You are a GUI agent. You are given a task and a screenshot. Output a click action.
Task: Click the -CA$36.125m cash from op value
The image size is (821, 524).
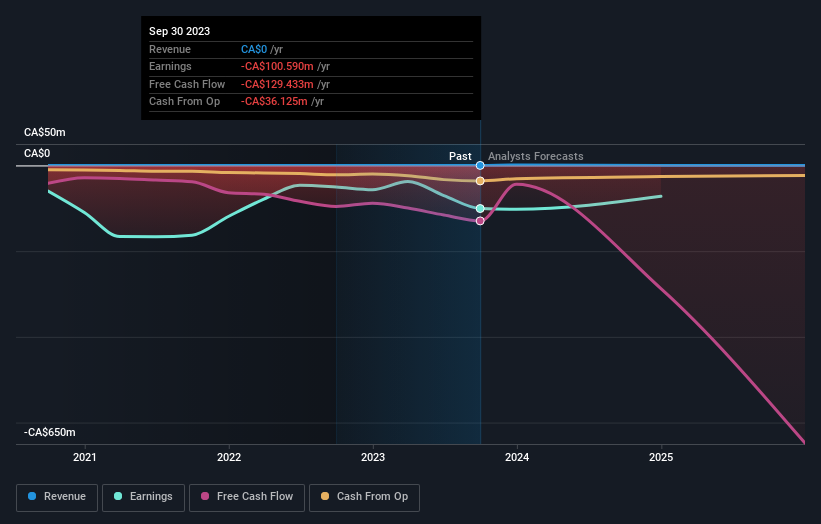tap(274, 102)
